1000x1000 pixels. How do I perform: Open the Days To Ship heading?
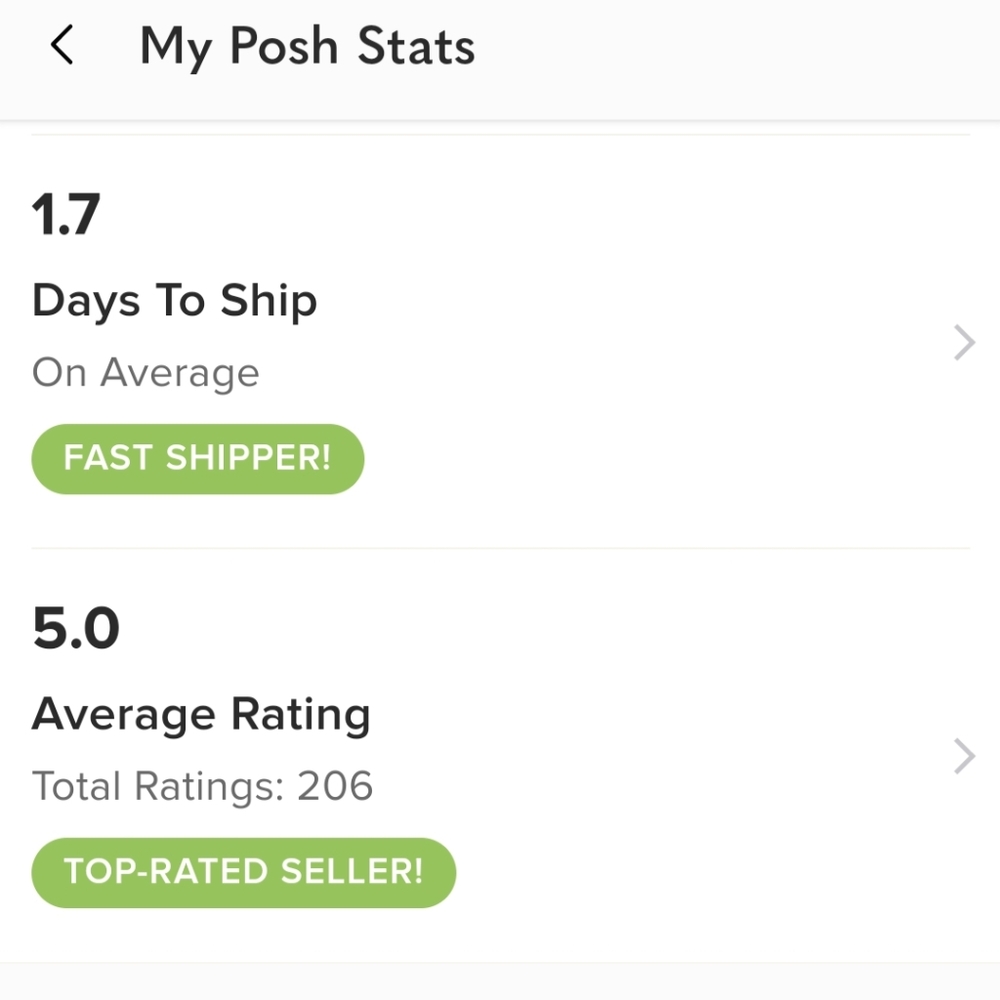[x=174, y=301]
